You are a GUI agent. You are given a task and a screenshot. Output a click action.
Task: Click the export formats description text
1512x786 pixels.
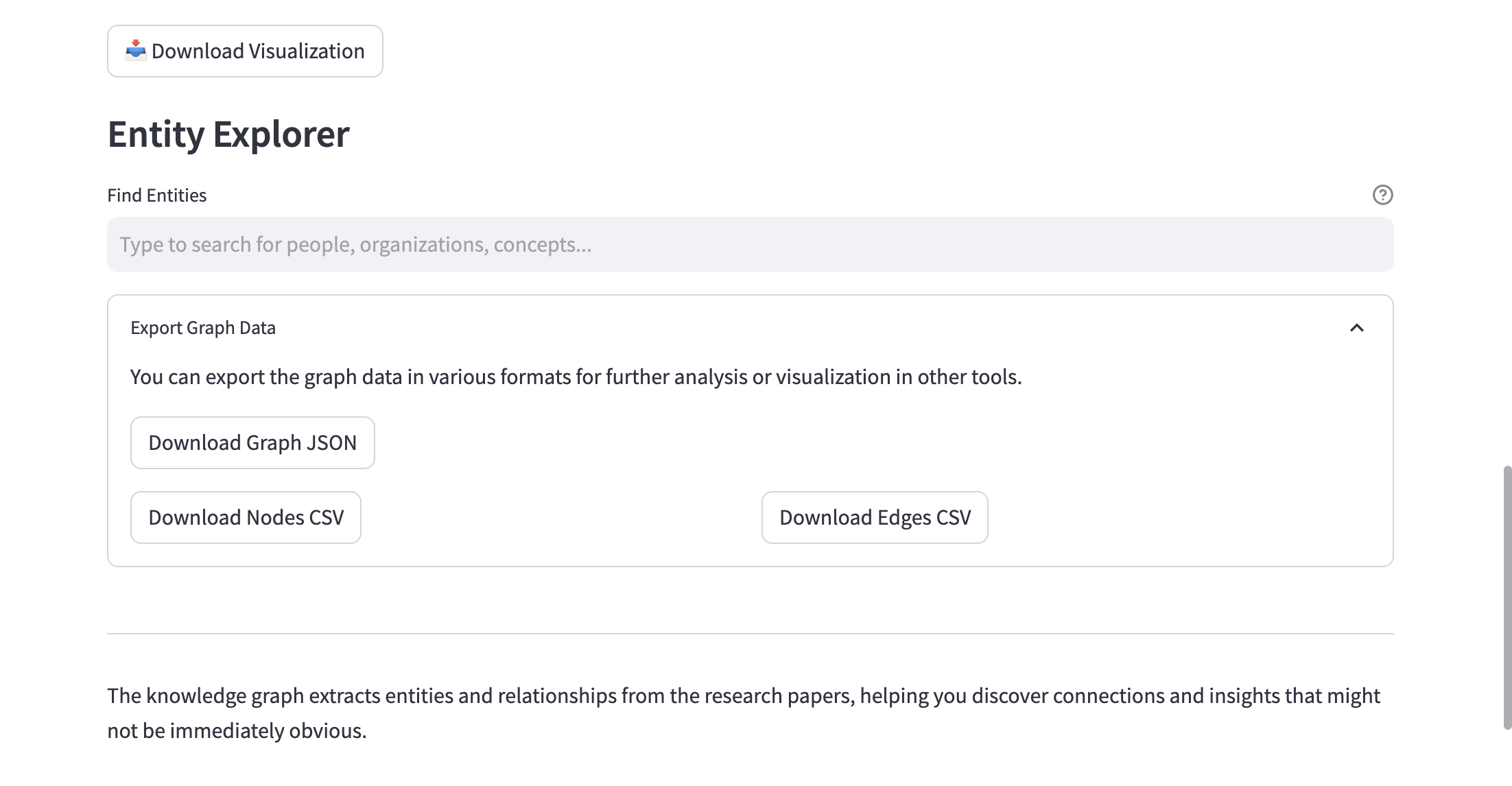[576, 377]
